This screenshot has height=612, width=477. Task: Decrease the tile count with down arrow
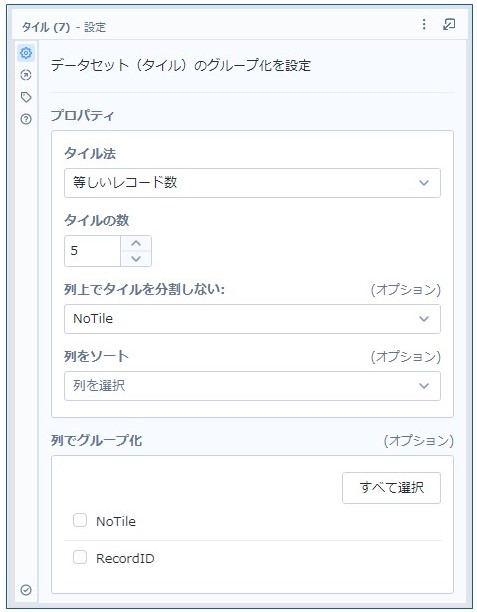click(136, 258)
